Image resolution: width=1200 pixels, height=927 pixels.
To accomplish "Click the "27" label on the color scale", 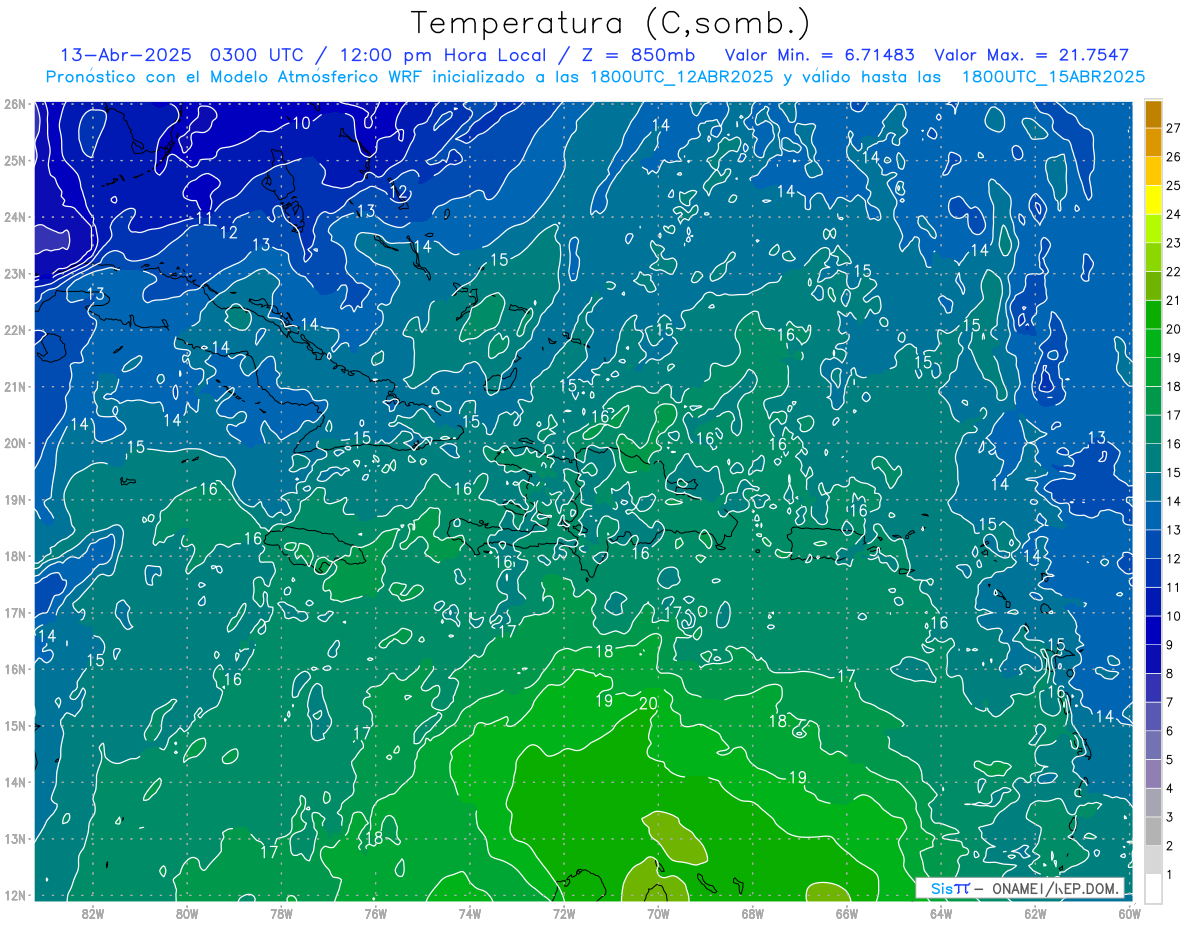I will pos(1173,128).
